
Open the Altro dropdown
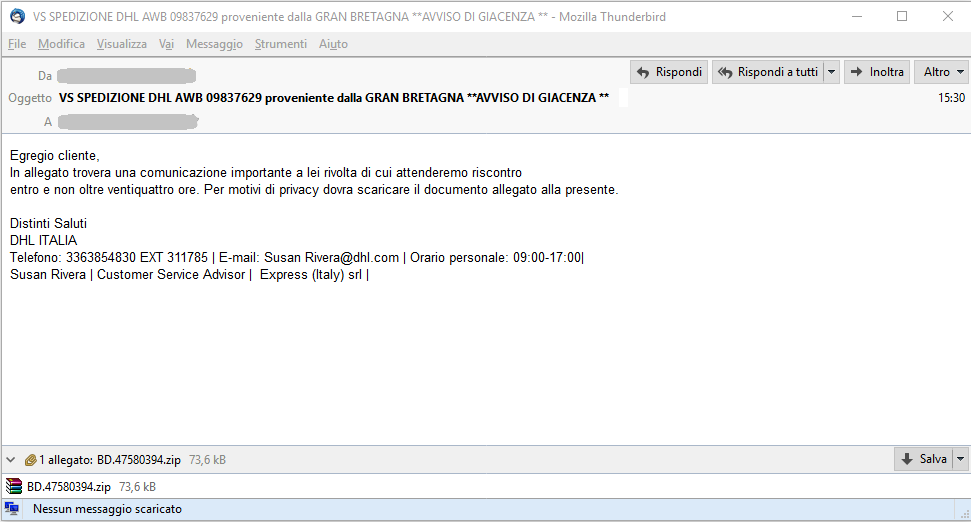[x=943, y=72]
